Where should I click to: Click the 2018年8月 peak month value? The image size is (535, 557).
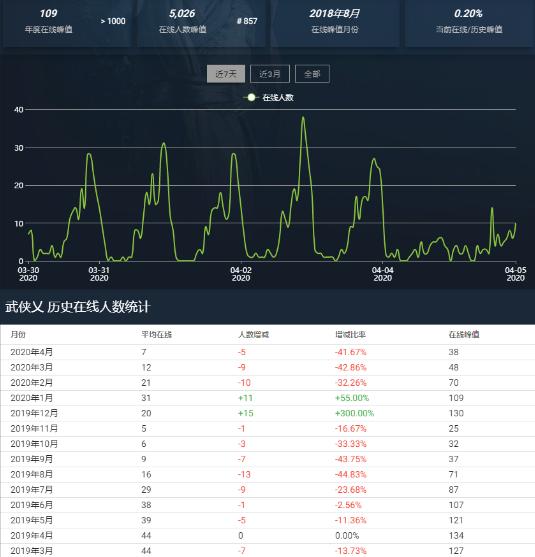(x=334, y=13)
